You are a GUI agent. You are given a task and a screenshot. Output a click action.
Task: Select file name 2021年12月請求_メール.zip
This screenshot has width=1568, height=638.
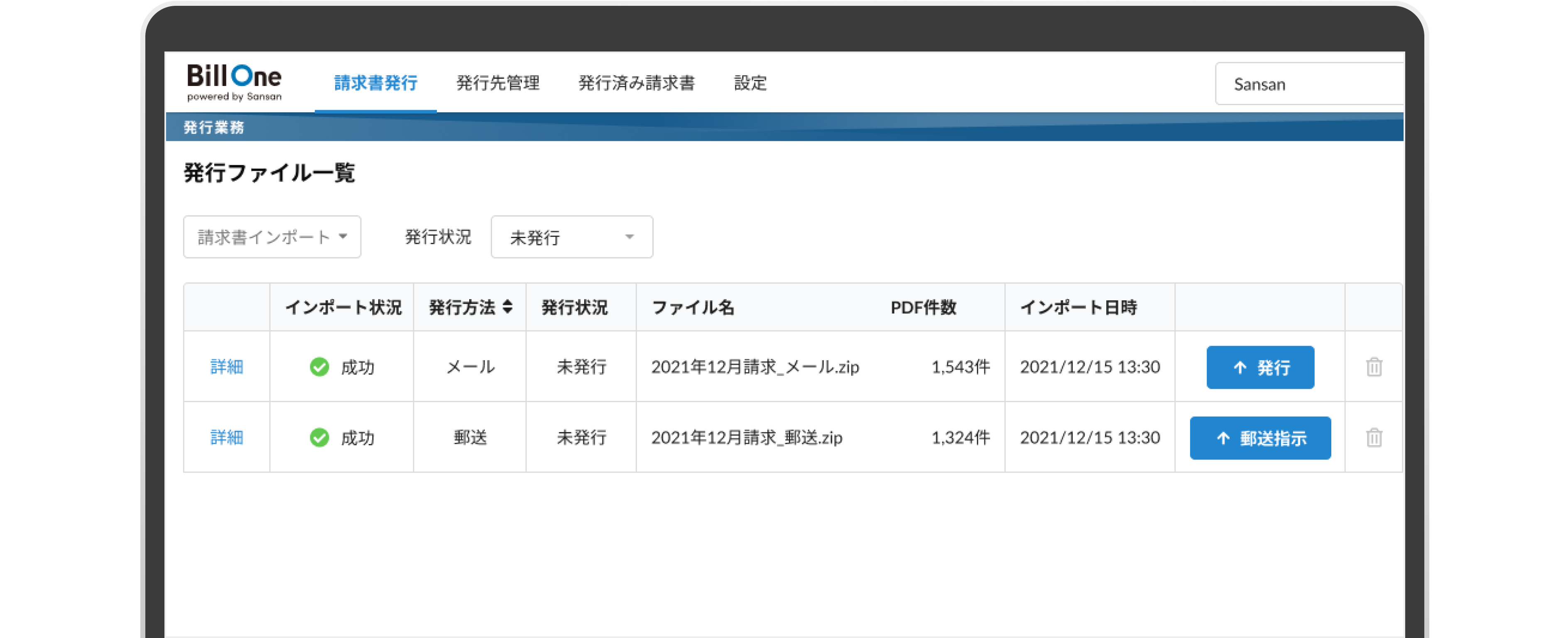755,367
